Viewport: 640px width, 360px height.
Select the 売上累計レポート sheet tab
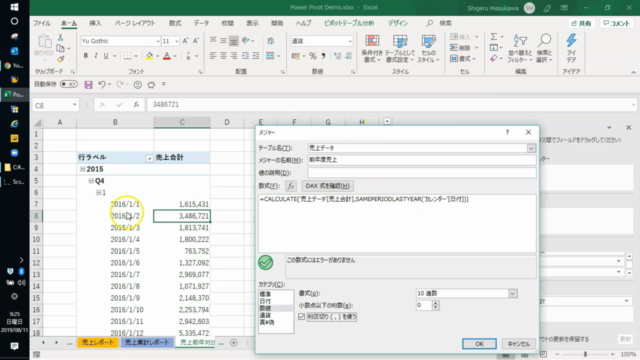[147, 342]
